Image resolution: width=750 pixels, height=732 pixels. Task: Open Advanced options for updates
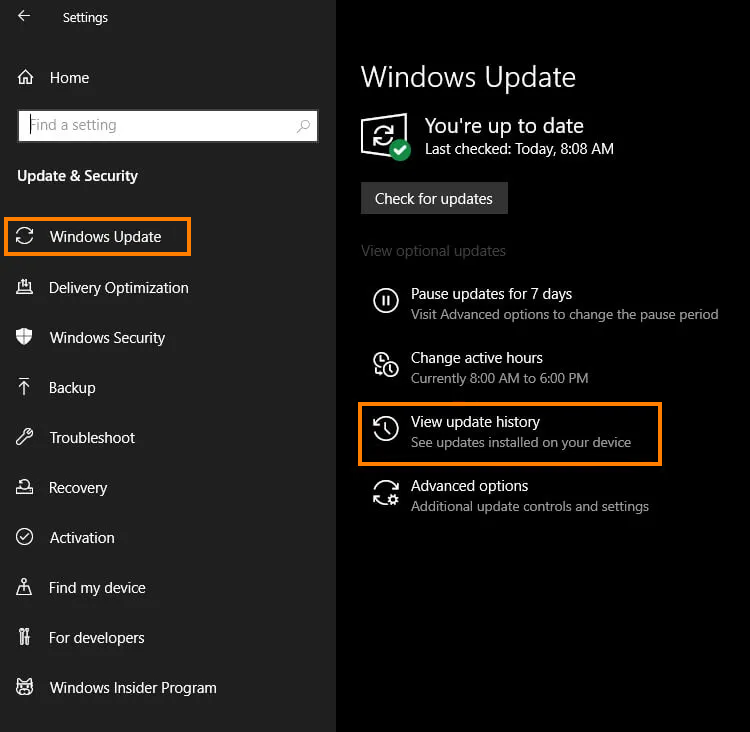pyautogui.click(x=469, y=486)
